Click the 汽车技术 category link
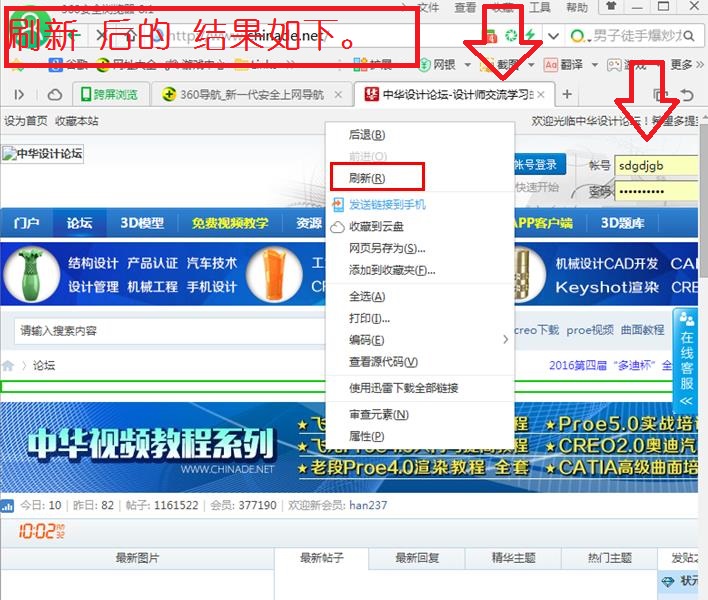 pos(212,263)
